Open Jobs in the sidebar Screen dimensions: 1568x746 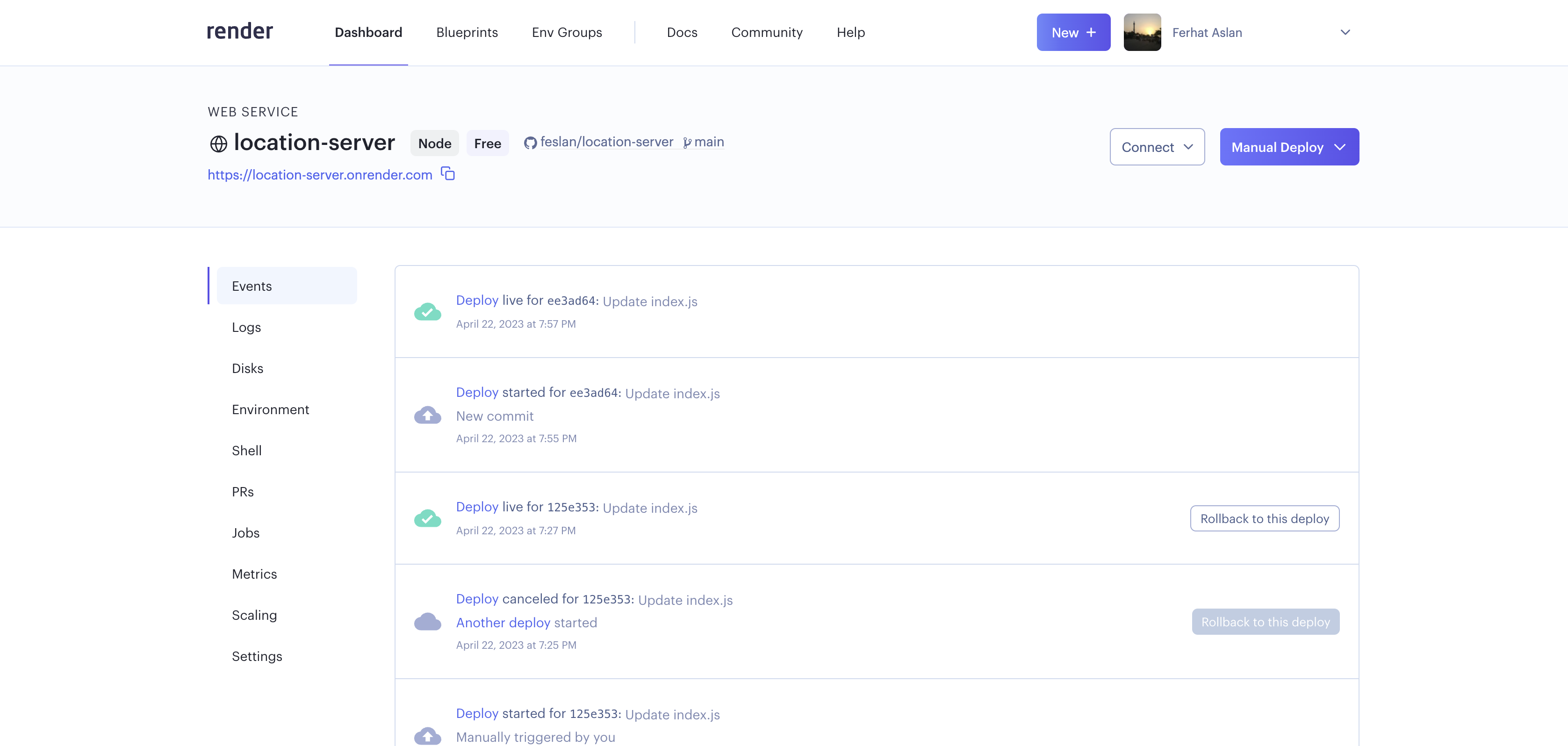[246, 533]
